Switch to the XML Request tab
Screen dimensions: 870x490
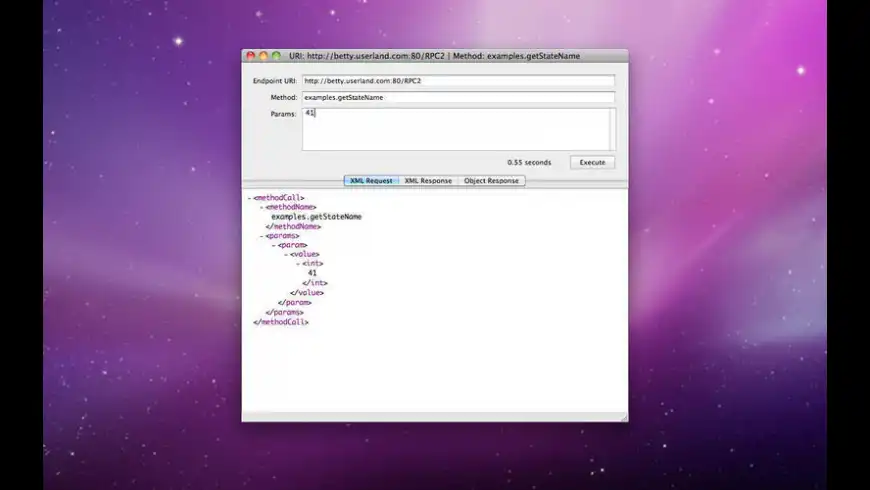tap(371, 181)
